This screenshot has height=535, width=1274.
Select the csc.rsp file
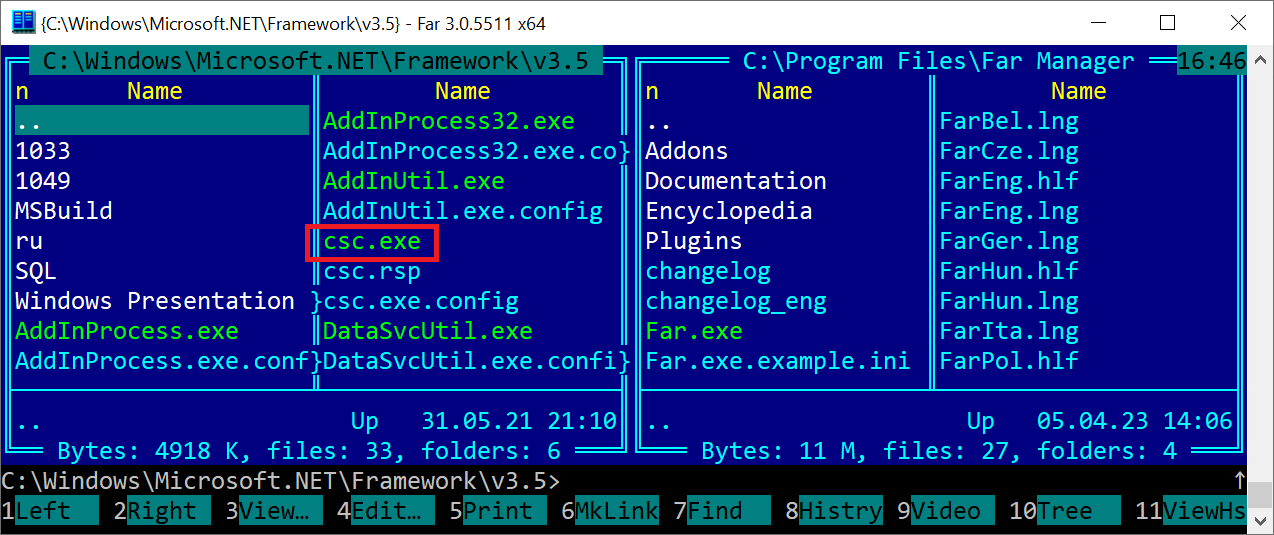(372, 271)
